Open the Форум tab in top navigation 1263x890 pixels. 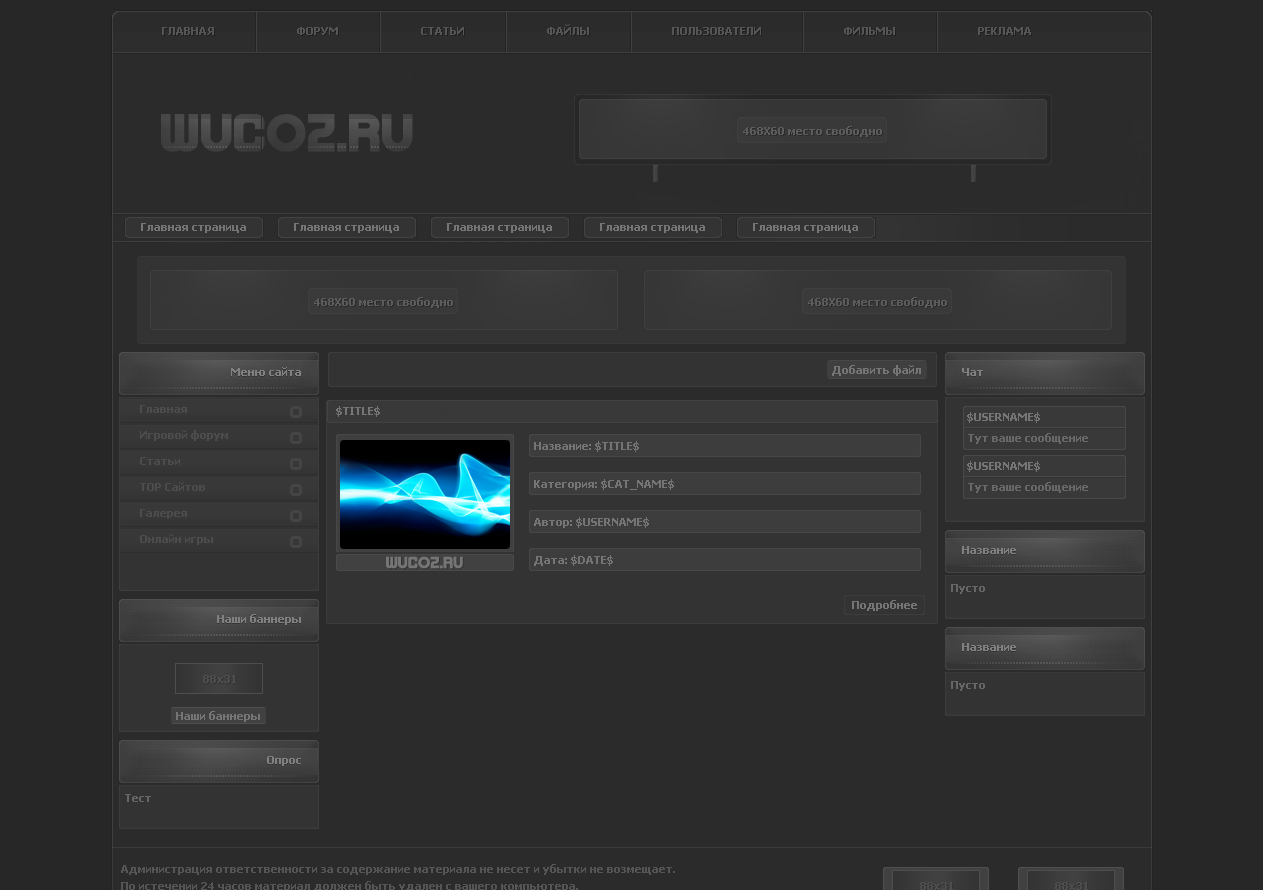(317, 31)
